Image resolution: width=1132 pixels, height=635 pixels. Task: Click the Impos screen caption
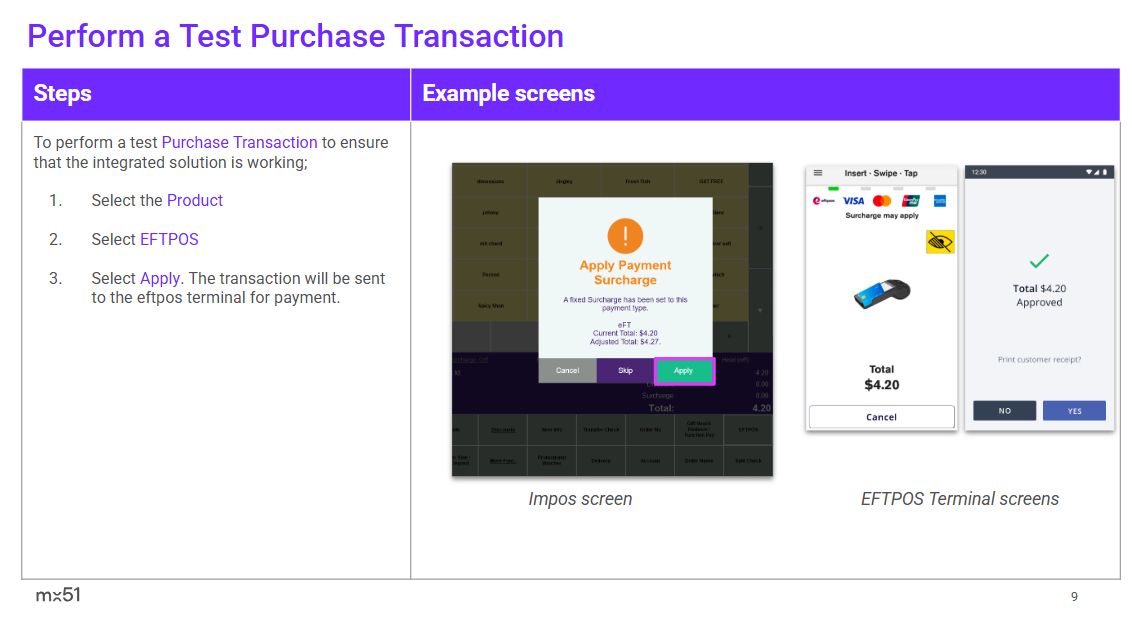(x=580, y=499)
